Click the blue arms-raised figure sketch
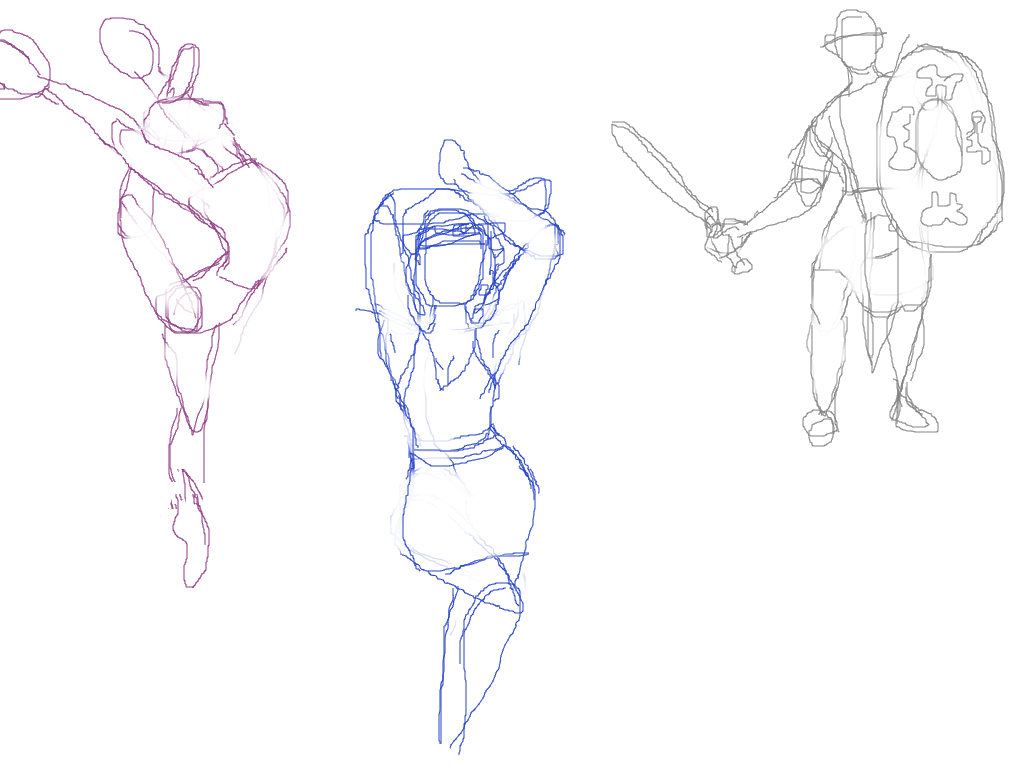 click(460, 446)
